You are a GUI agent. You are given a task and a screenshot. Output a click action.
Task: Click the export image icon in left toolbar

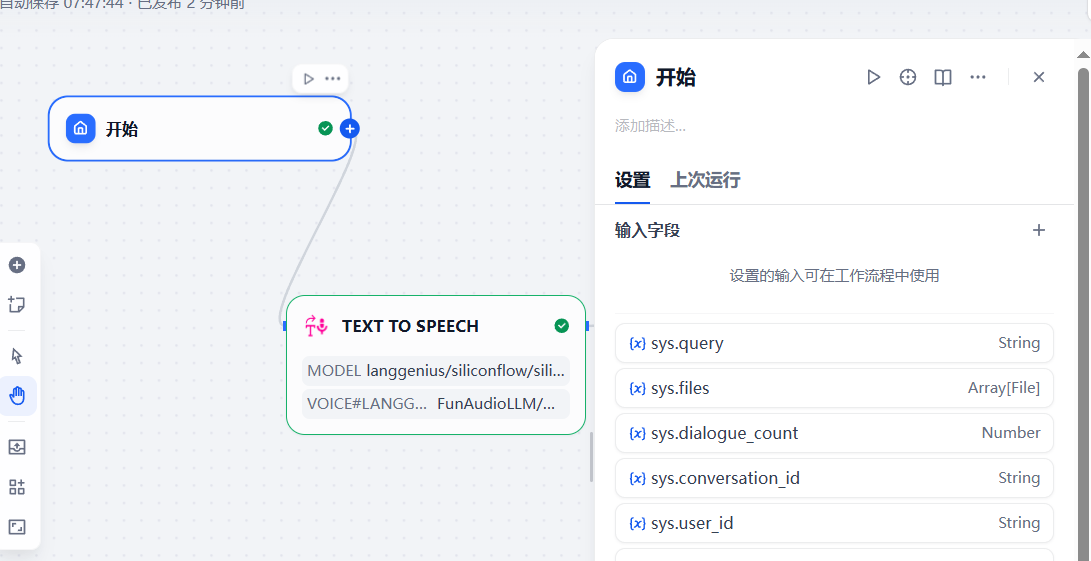coord(17,447)
